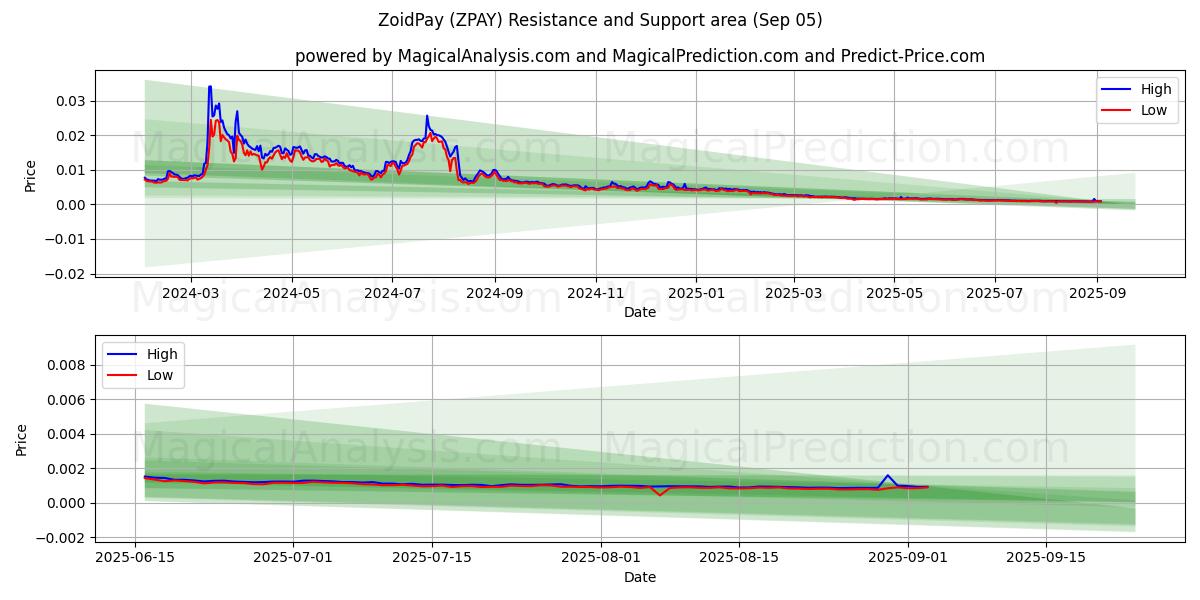Click the '0.02' price tick on top chart
This screenshot has height=600, width=1200.
(73, 135)
